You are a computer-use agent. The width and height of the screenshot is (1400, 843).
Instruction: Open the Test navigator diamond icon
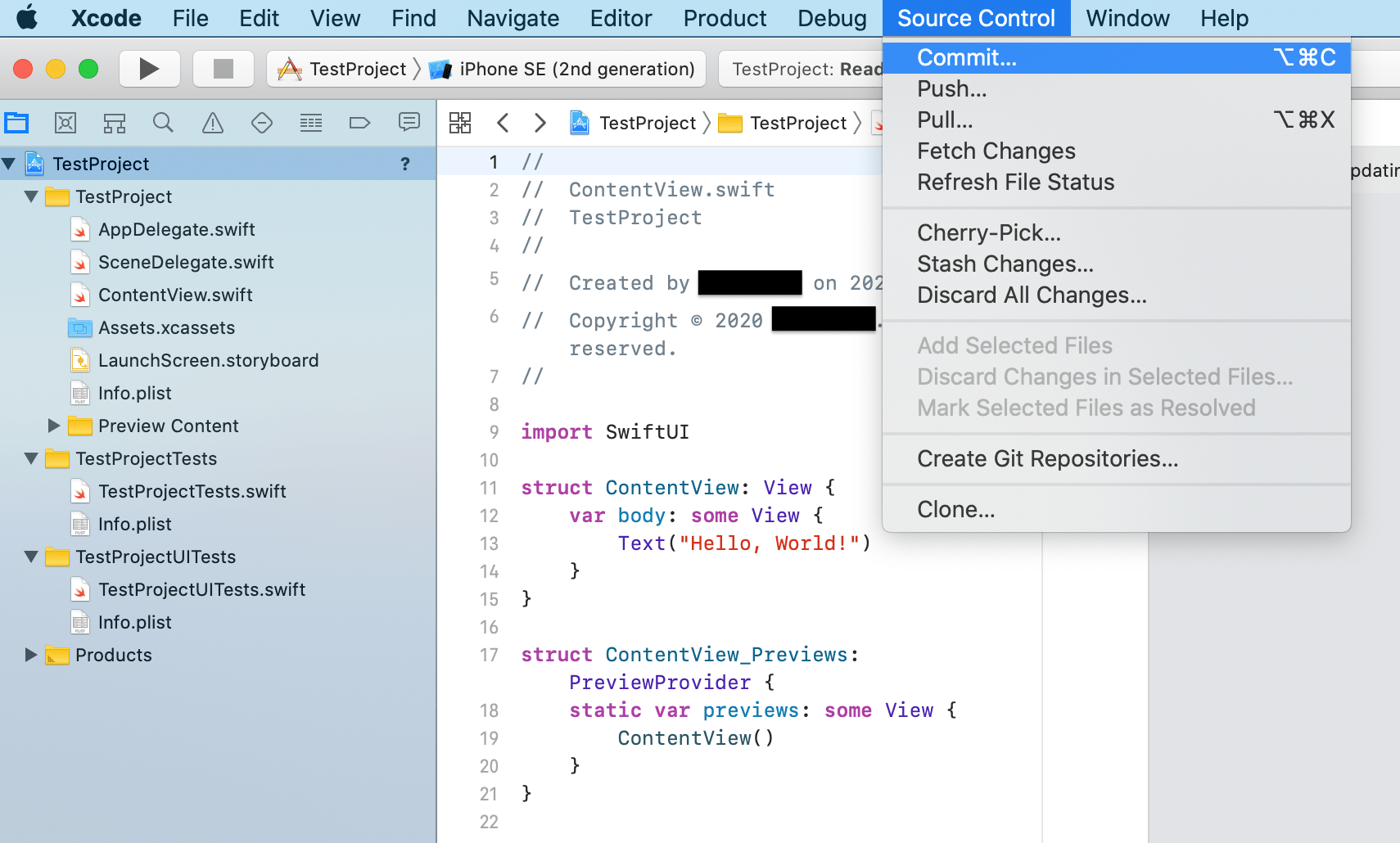(261, 122)
